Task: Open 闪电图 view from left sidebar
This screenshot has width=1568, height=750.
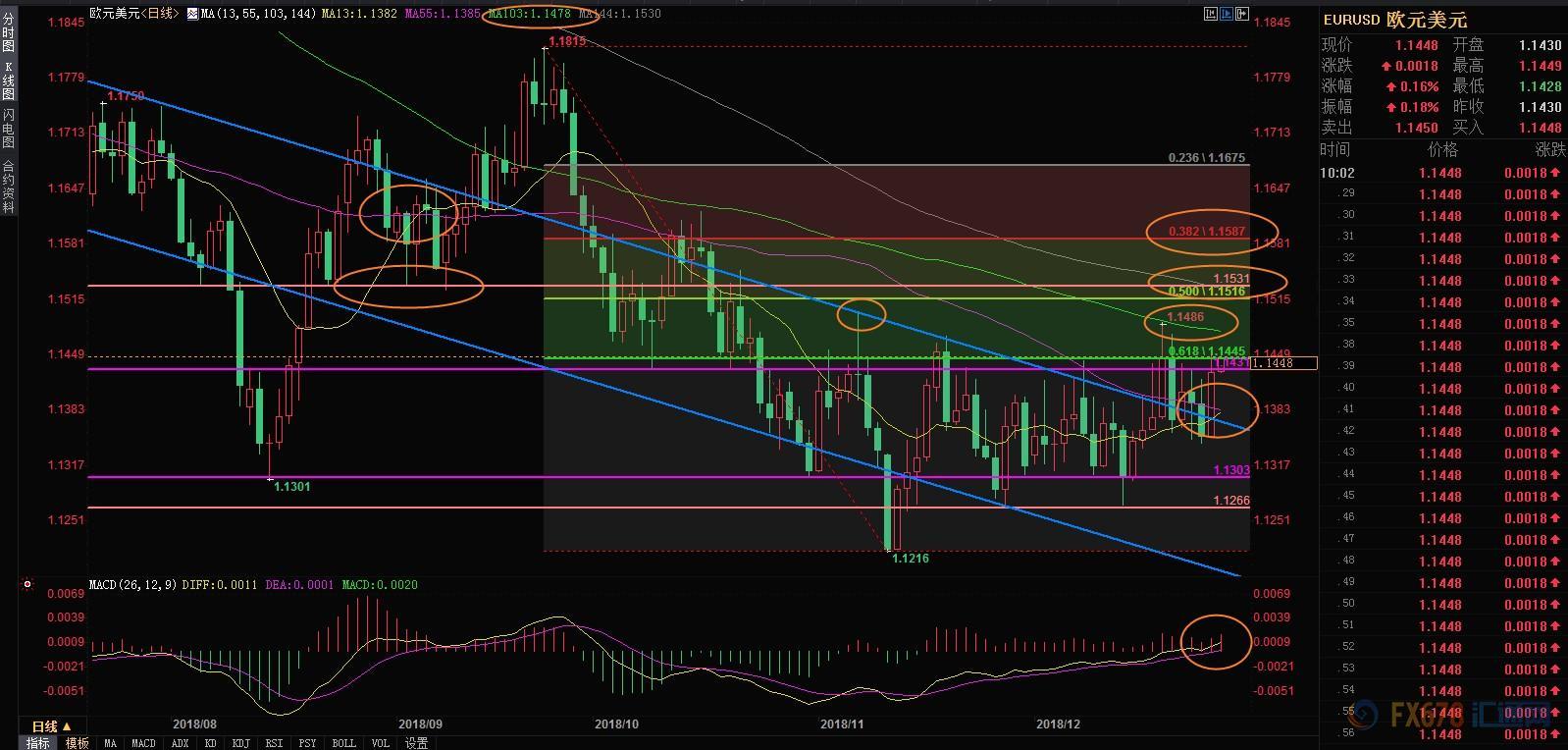Action: coord(8,128)
